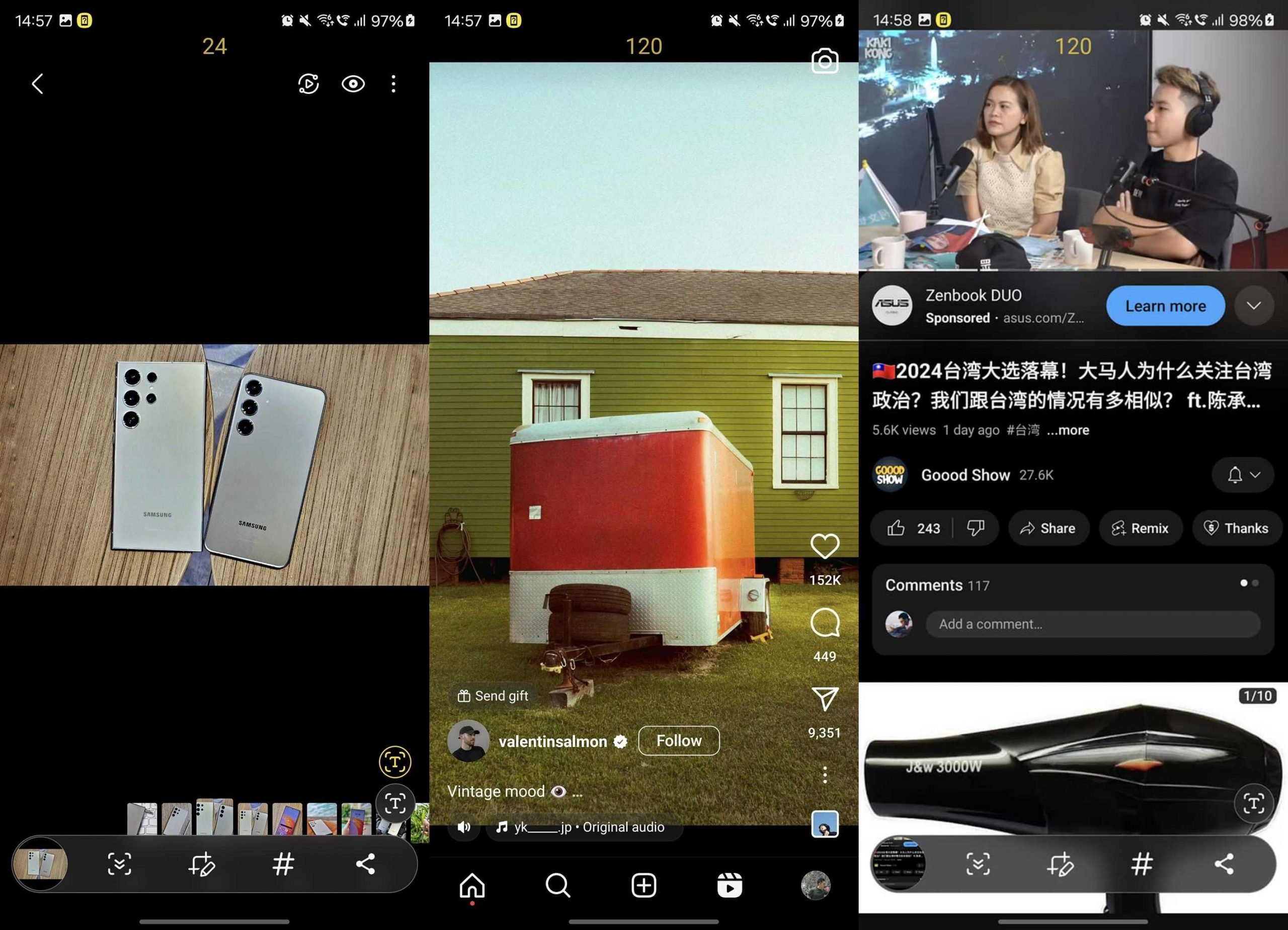Tap the Share icon on TikTok post
Screen dimensions: 1288x930
point(824,696)
